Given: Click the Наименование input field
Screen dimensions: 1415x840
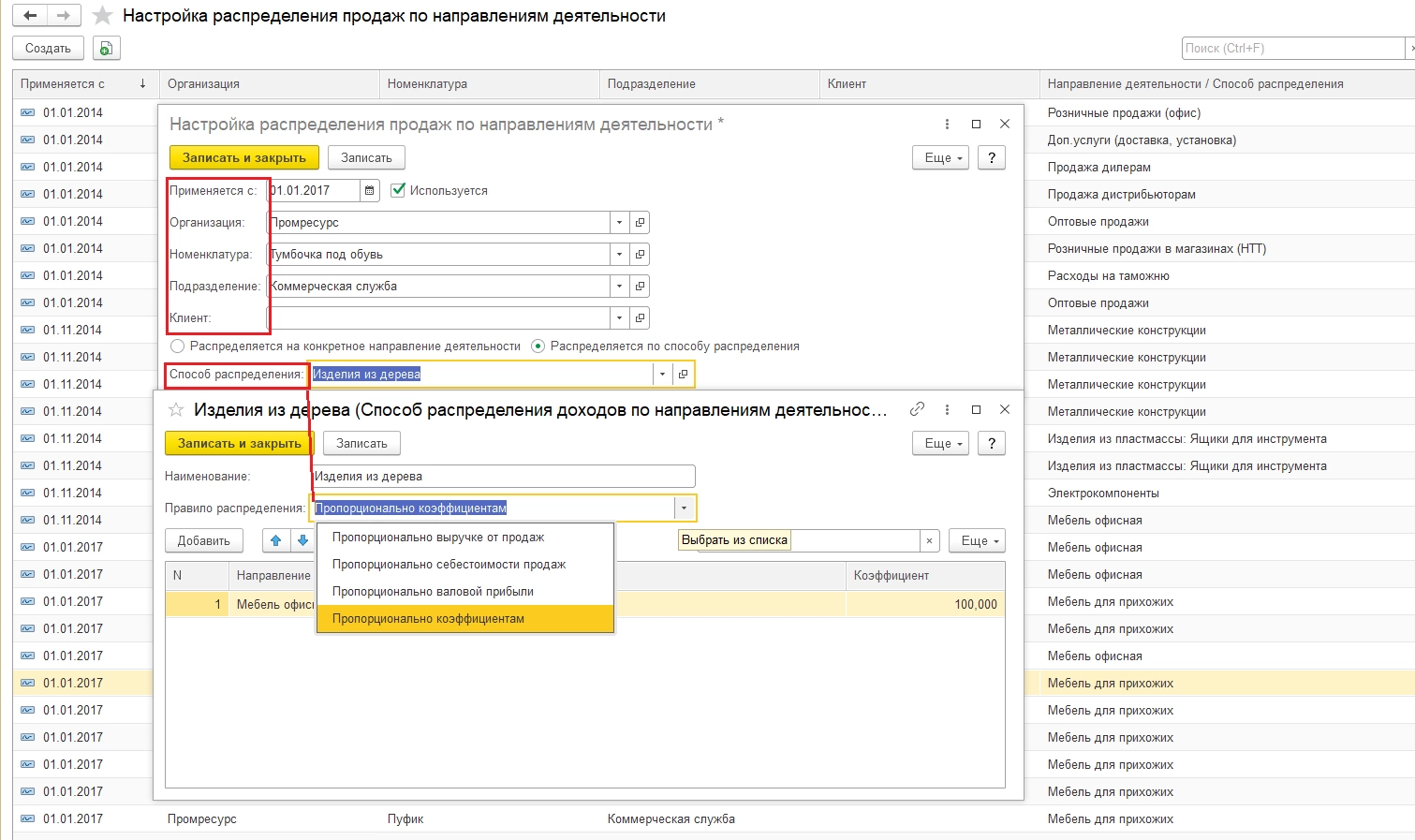Looking at the screenshot, I should click(x=503, y=477).
